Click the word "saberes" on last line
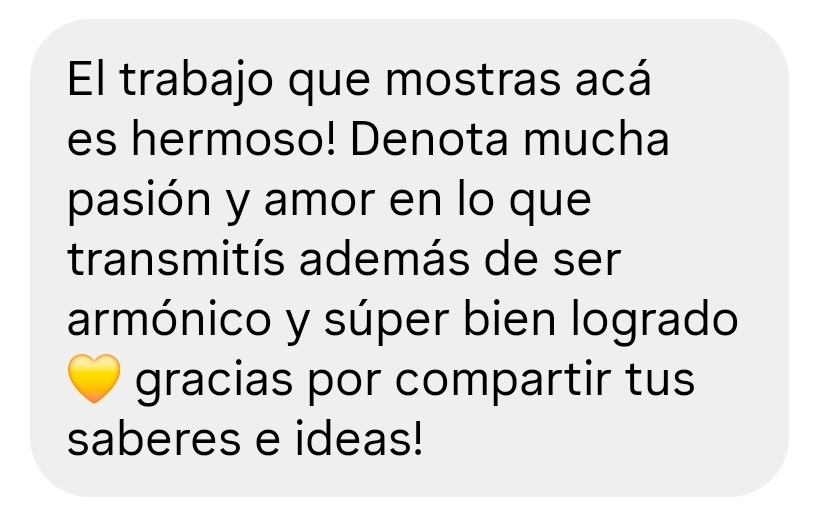Image resolution: width=821 pixels, height=516 pixels. coord(154,438)
